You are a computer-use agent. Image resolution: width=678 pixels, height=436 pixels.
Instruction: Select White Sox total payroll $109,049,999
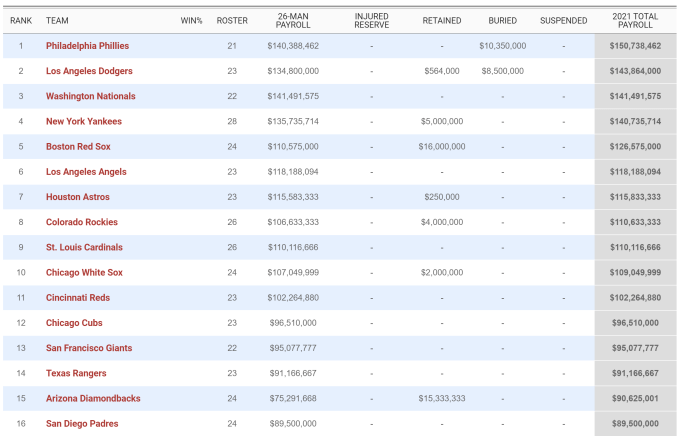[x=635, y=272]
